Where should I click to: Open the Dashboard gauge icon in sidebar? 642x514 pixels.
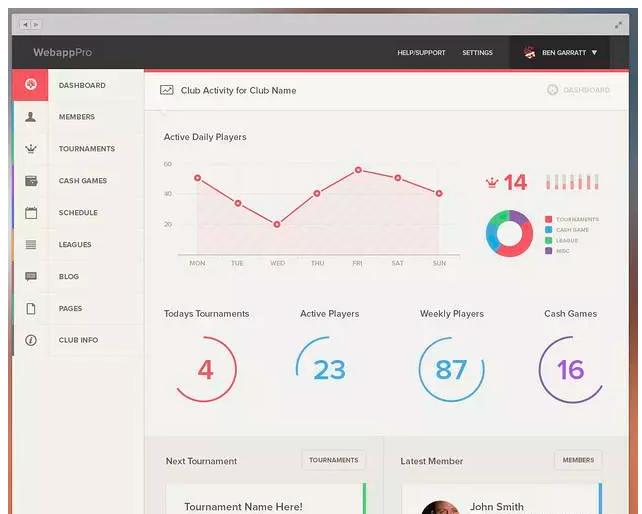(31, 85)
